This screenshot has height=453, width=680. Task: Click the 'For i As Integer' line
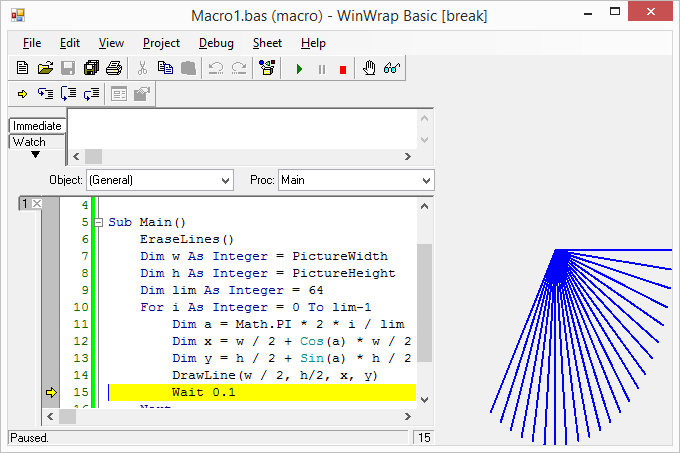(255, 307)
